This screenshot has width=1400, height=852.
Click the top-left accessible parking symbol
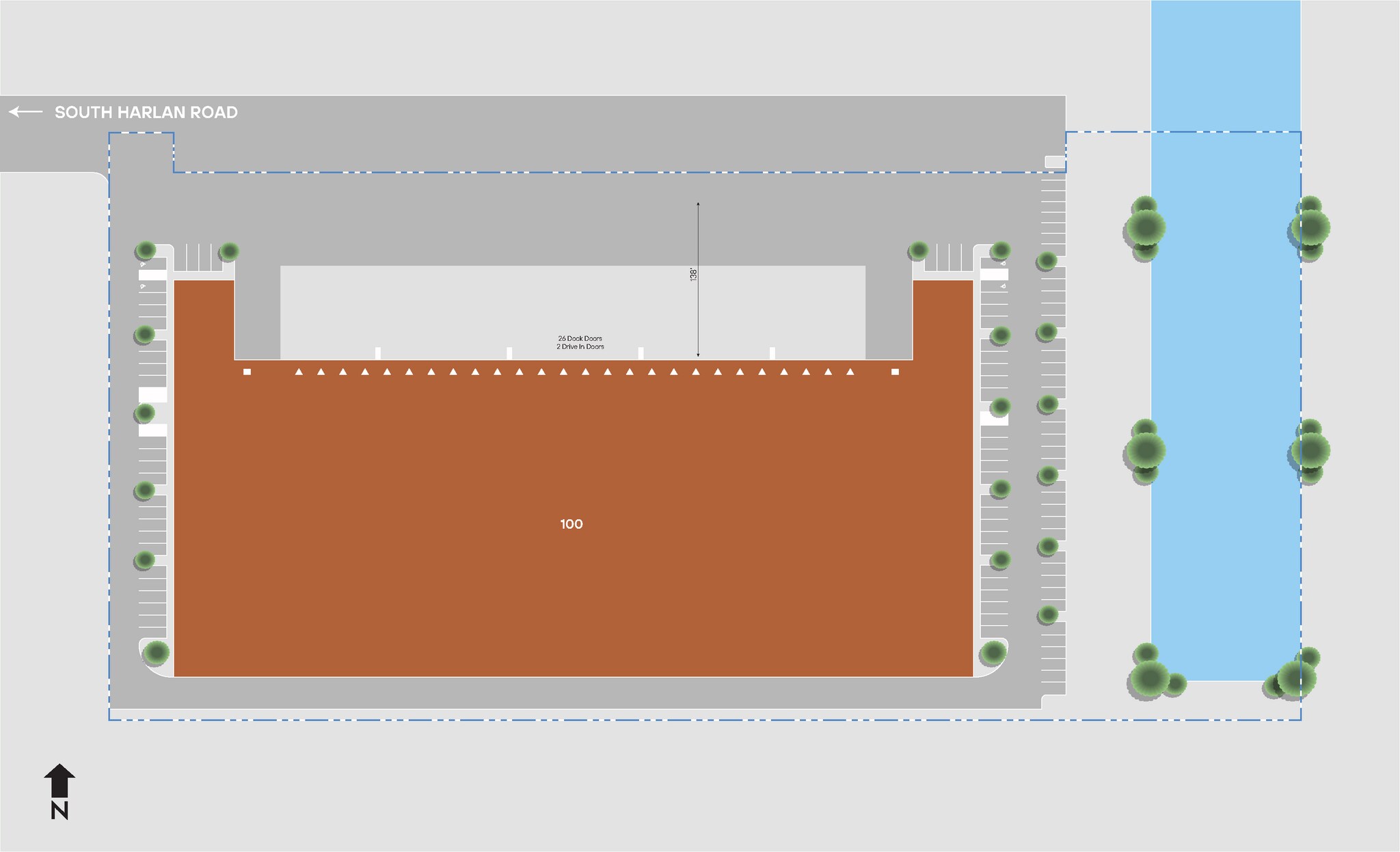(x=142, y=264)
